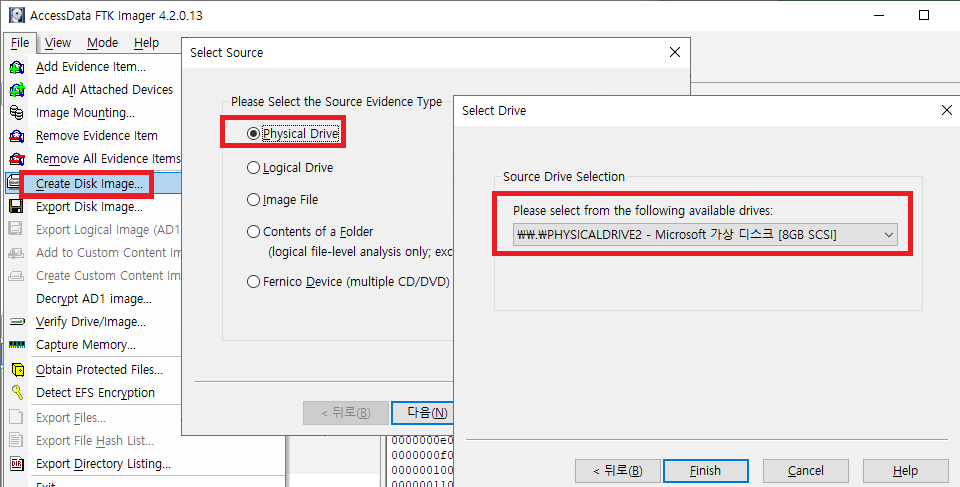This screenshot has height=487, width=960.
Task: Open the Mode menu
Action: click(102, 43)
